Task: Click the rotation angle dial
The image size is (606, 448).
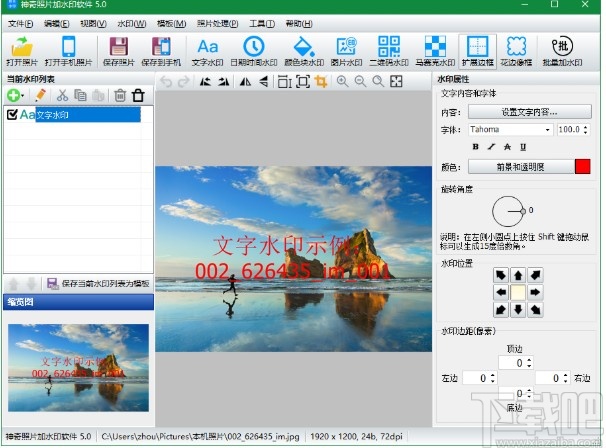Action: 508,211
